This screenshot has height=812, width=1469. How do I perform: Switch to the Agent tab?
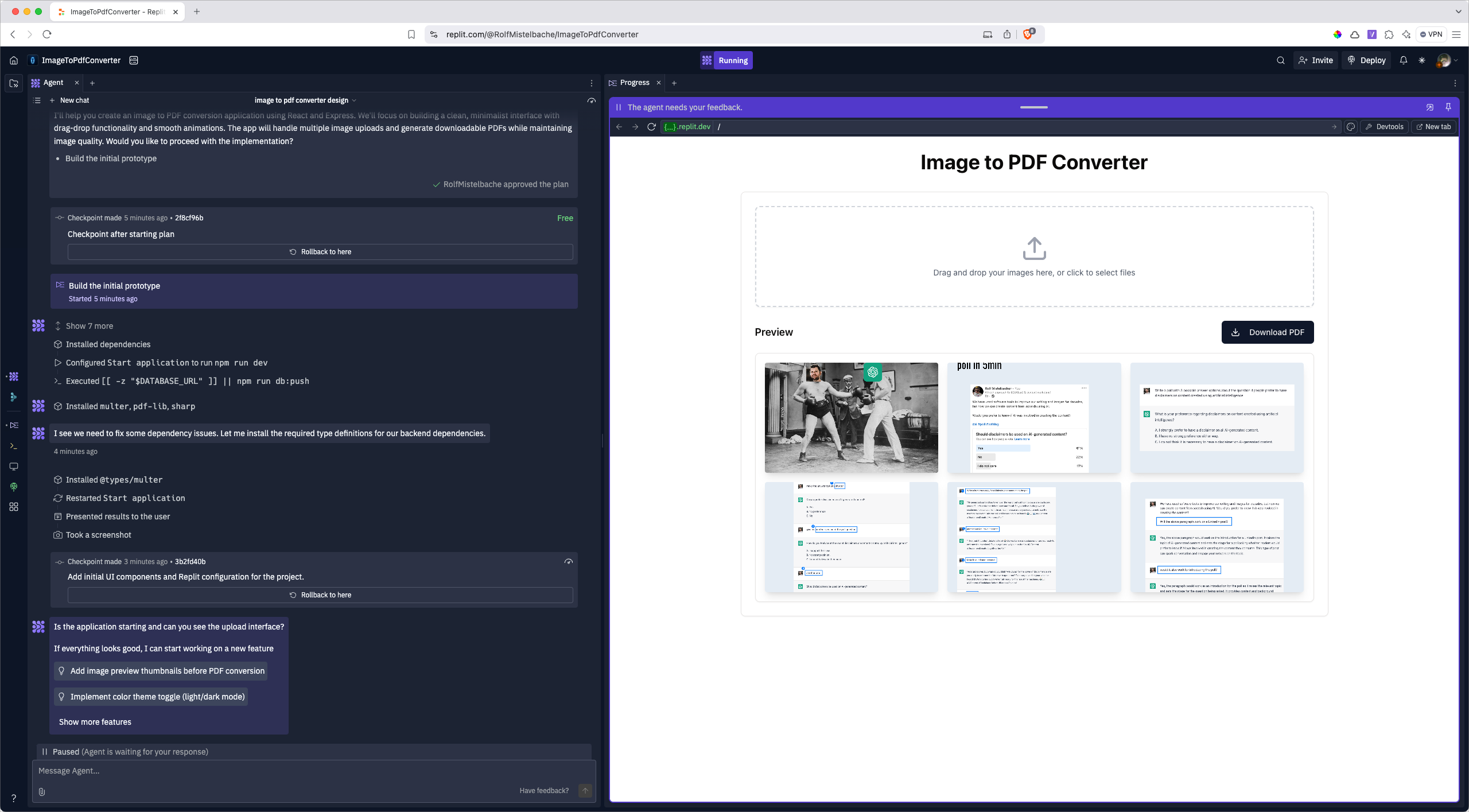[x=53, y=83]
